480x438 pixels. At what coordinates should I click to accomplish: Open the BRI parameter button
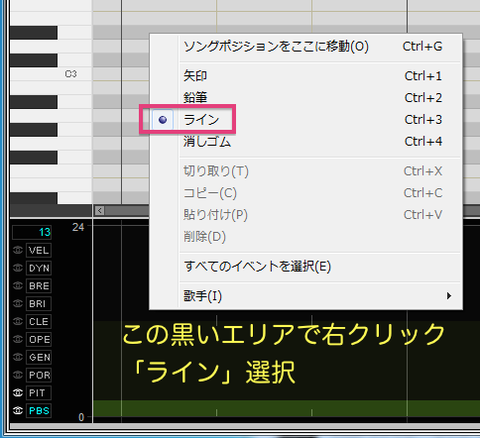coord(39,304)
